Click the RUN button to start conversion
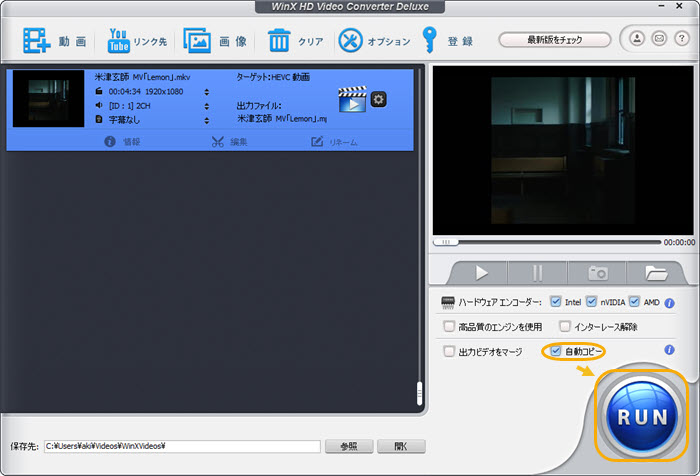 (642, 417)
